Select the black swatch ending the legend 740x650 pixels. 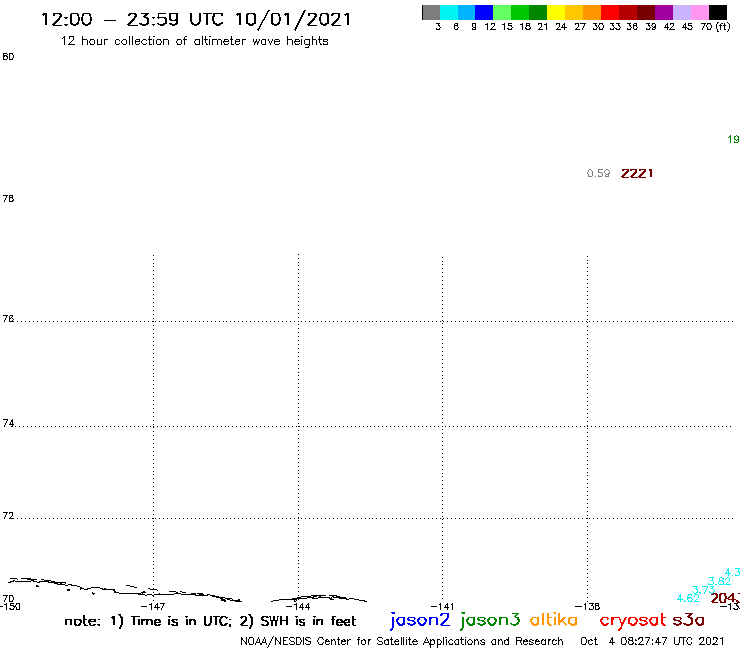click(717, 12)
